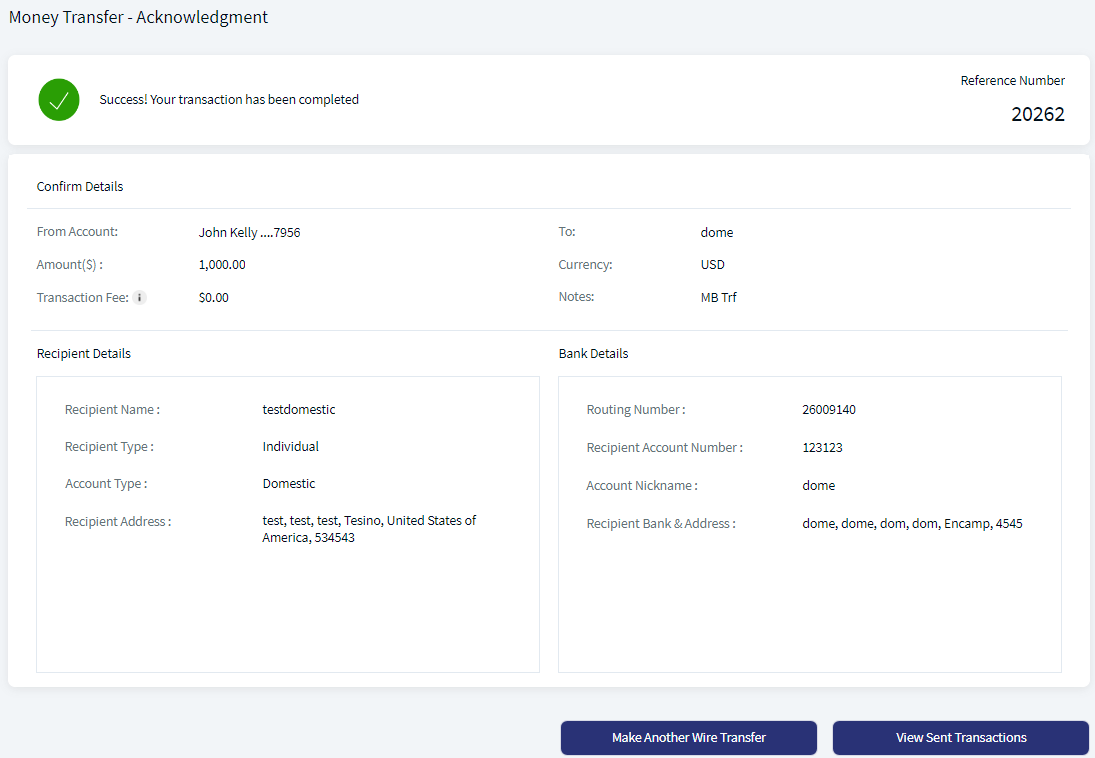Viewport: 1095px width, 758px height.
Task: Click the Transaction Fee info icon
Action: 140,298
